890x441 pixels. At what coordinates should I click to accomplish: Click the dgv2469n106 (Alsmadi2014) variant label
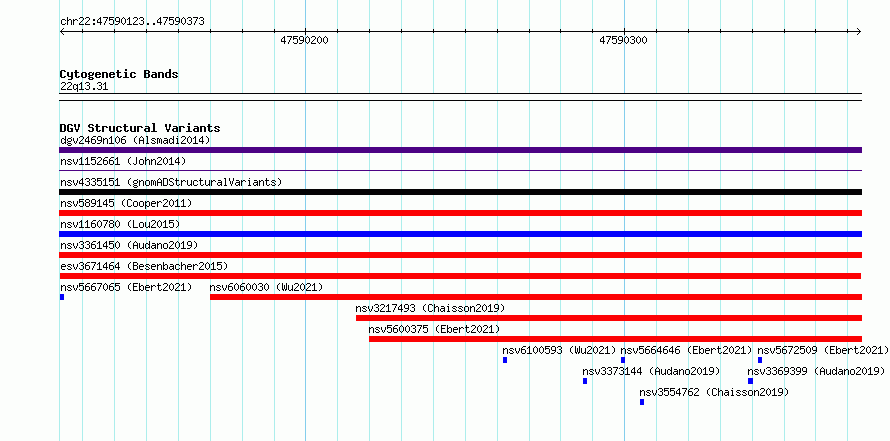pyautogui.click(x=135, y=140)
